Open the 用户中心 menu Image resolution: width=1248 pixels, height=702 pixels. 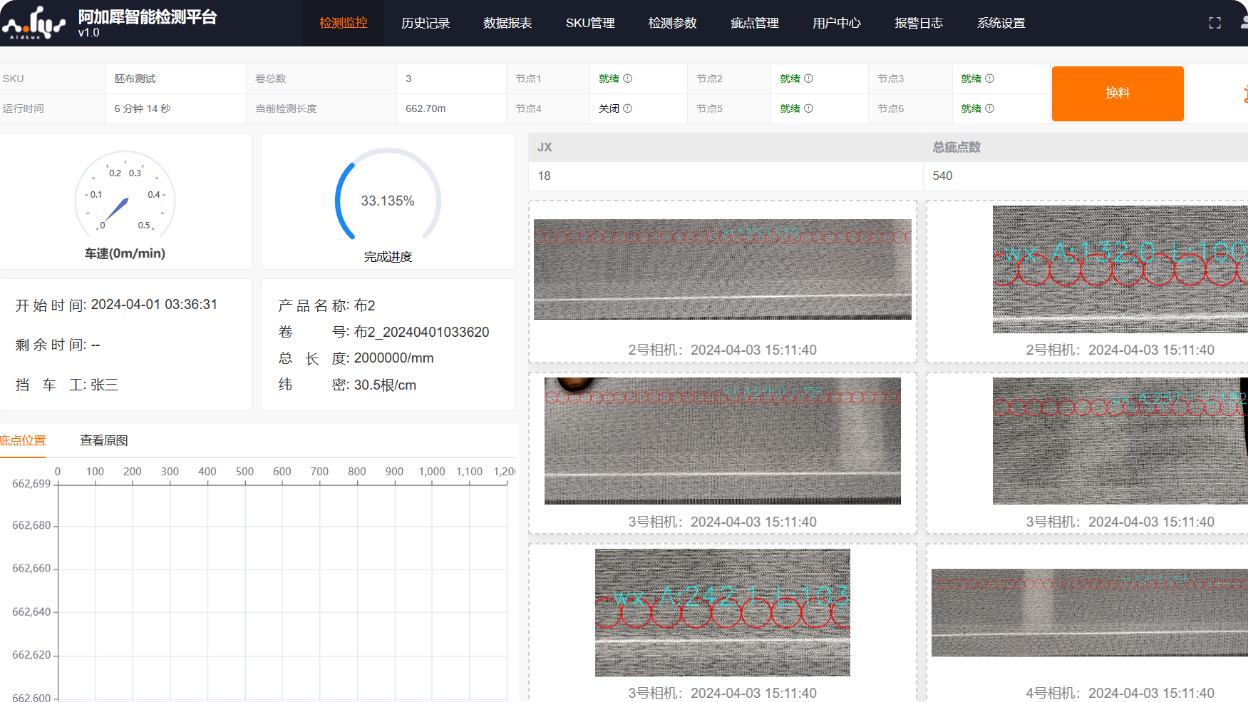pos(836,23)
